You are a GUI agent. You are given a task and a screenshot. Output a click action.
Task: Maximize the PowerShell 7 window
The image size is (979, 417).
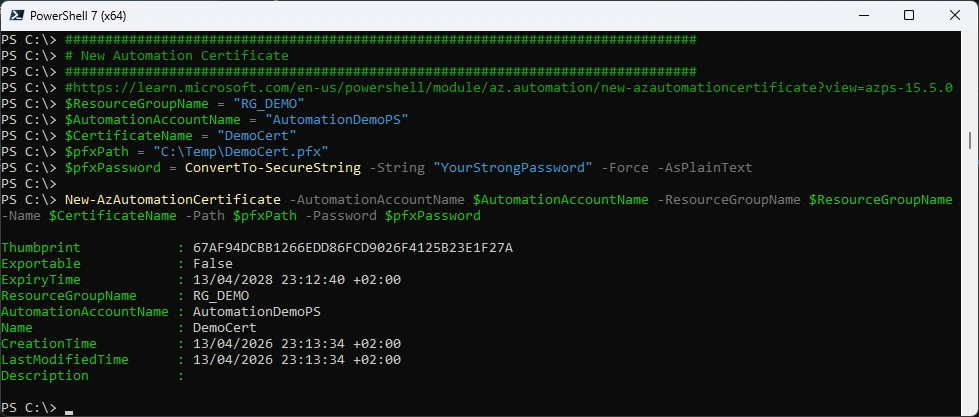point(908,15)
